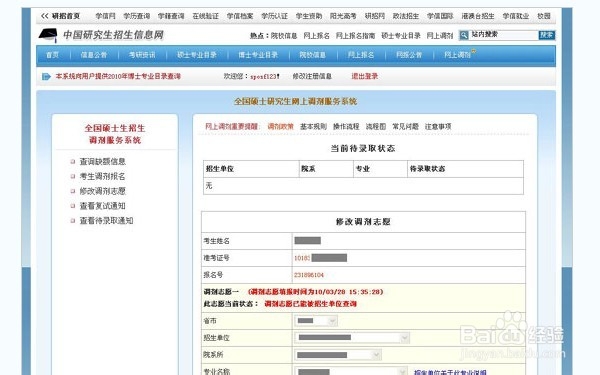Click 退出登录 logout link

coord(365,76)
